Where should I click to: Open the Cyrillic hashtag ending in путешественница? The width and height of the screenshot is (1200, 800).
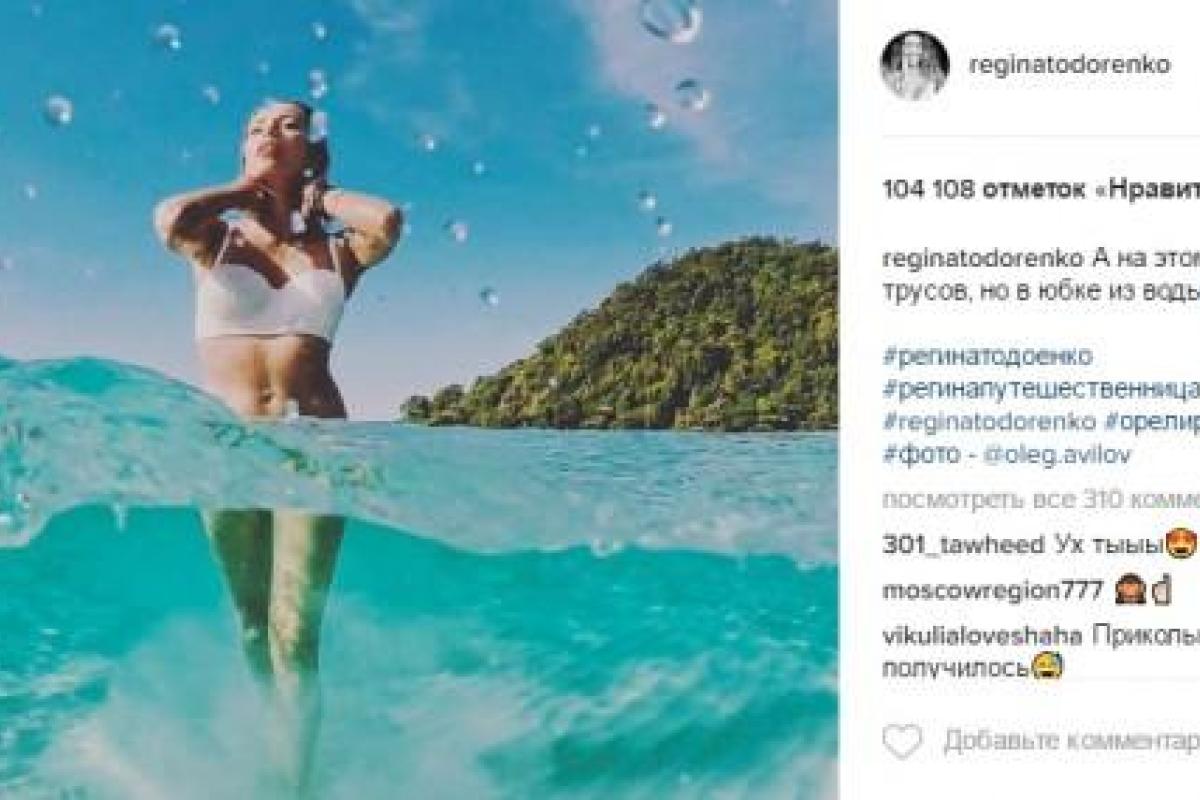[x=1040, y=388]
